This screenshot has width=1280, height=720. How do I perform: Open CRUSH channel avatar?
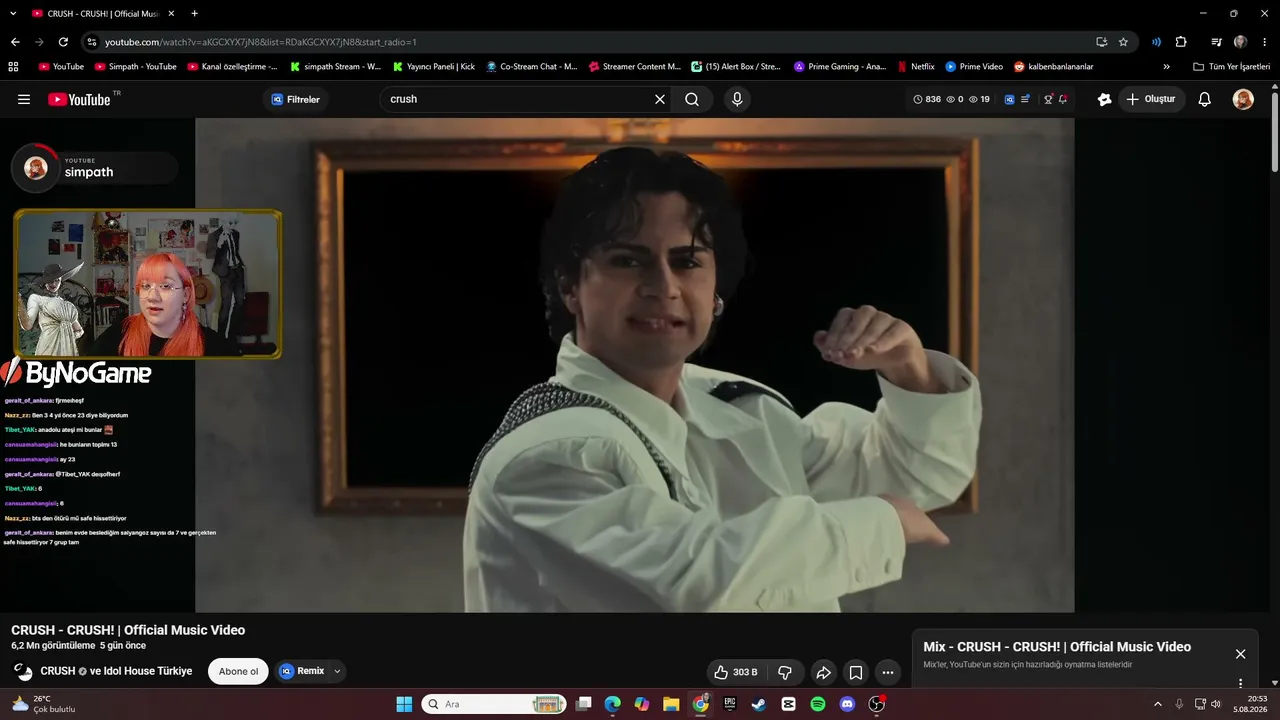click(22, 671)
